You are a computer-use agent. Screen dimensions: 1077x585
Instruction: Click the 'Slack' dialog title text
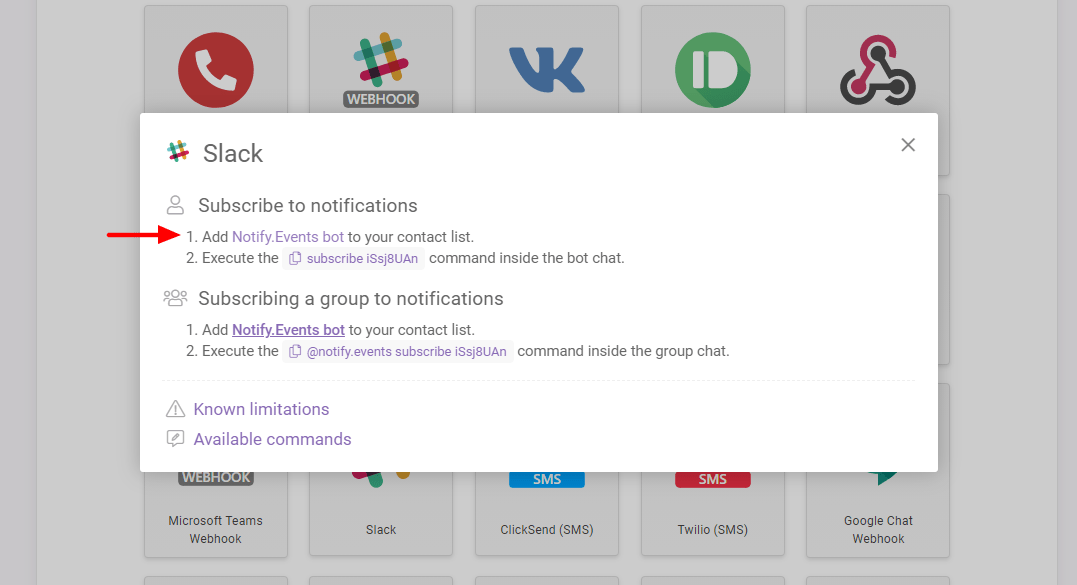pyautogui.click(x=233, y=153)
